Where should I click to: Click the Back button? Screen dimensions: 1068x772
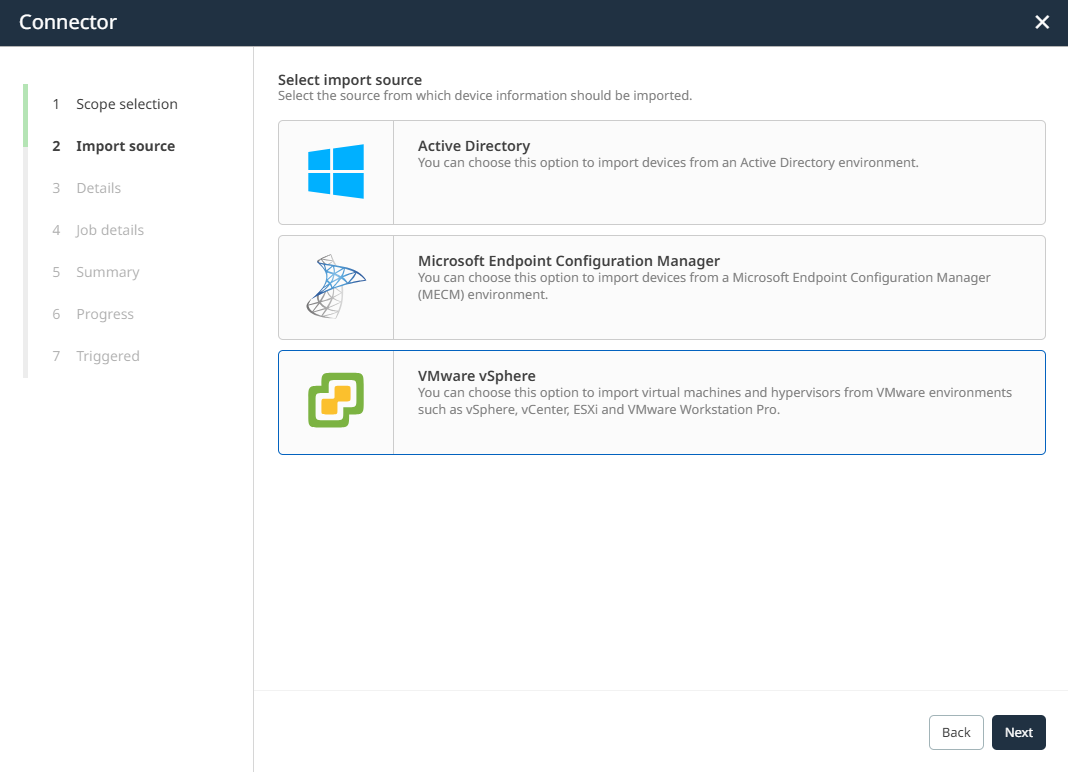tap(956, 732)
